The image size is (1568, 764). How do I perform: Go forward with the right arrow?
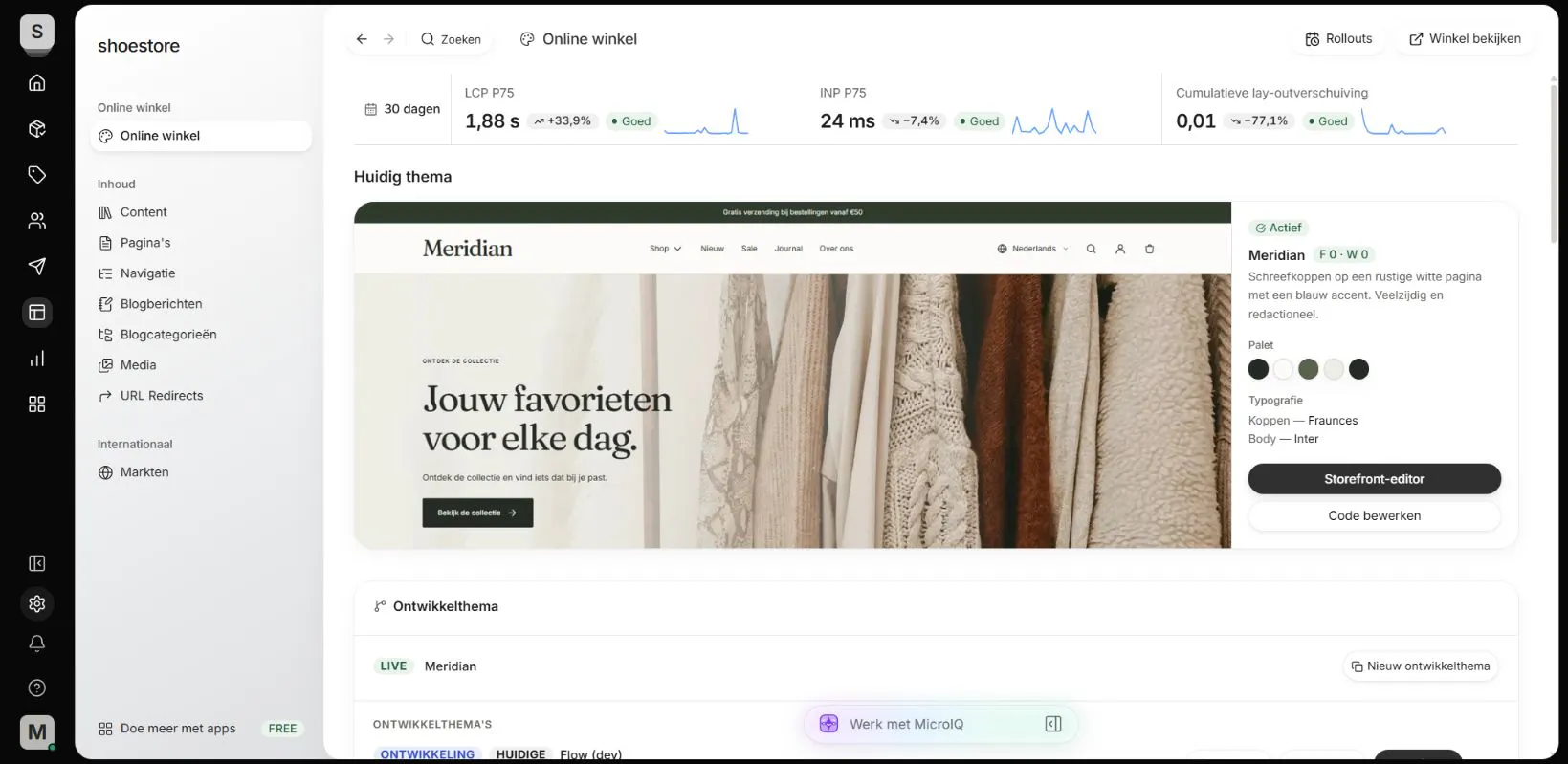coord(388,39)
